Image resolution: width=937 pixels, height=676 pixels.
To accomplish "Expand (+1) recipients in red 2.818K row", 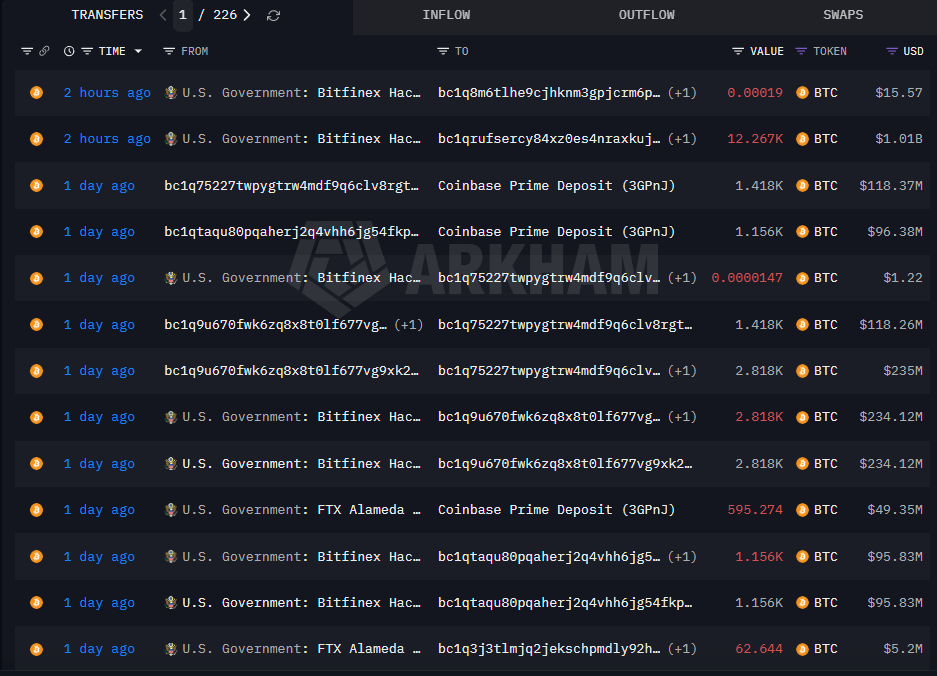I will tap(682, 417).
